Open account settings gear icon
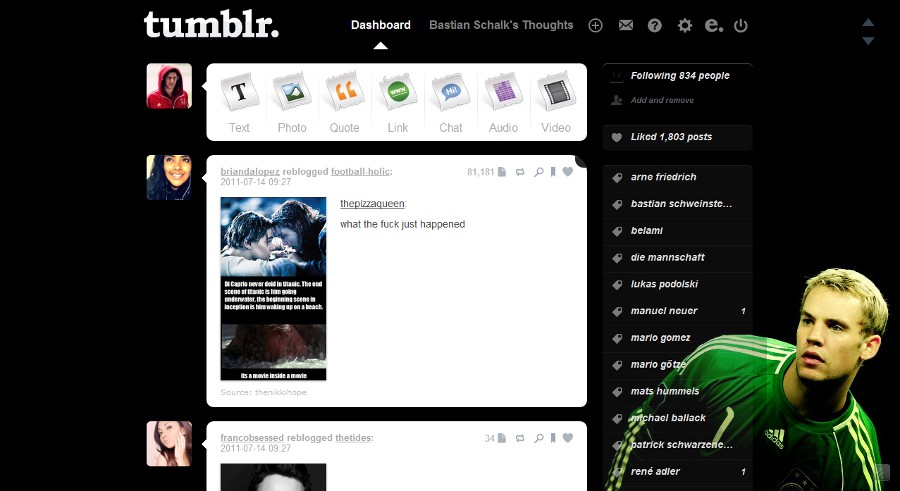Screen dimensions: 900x491 685,25
